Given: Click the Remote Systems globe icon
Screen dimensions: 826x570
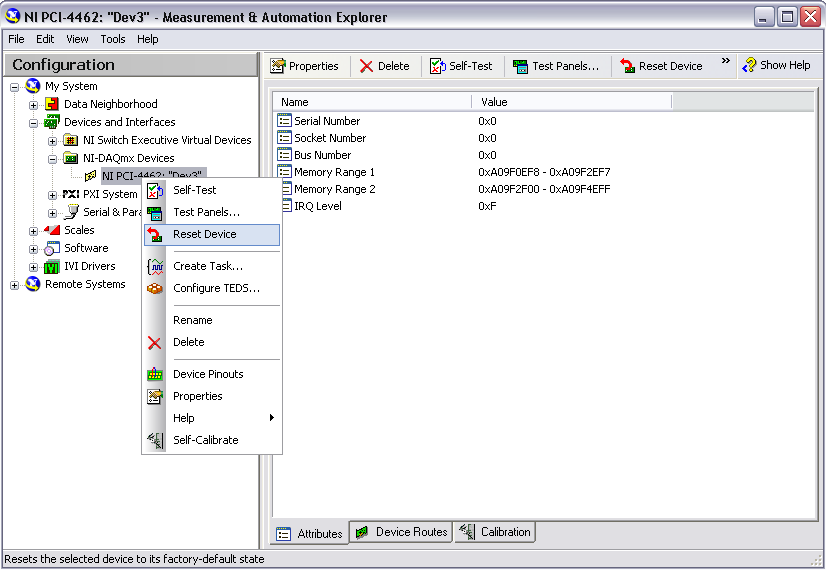Looking at the screenshot, I should [x=33, y=284].
